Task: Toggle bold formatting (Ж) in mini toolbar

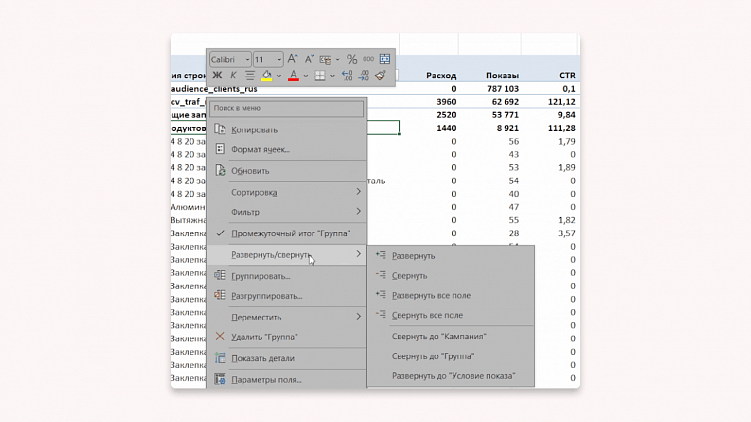Action: [218, 76]
